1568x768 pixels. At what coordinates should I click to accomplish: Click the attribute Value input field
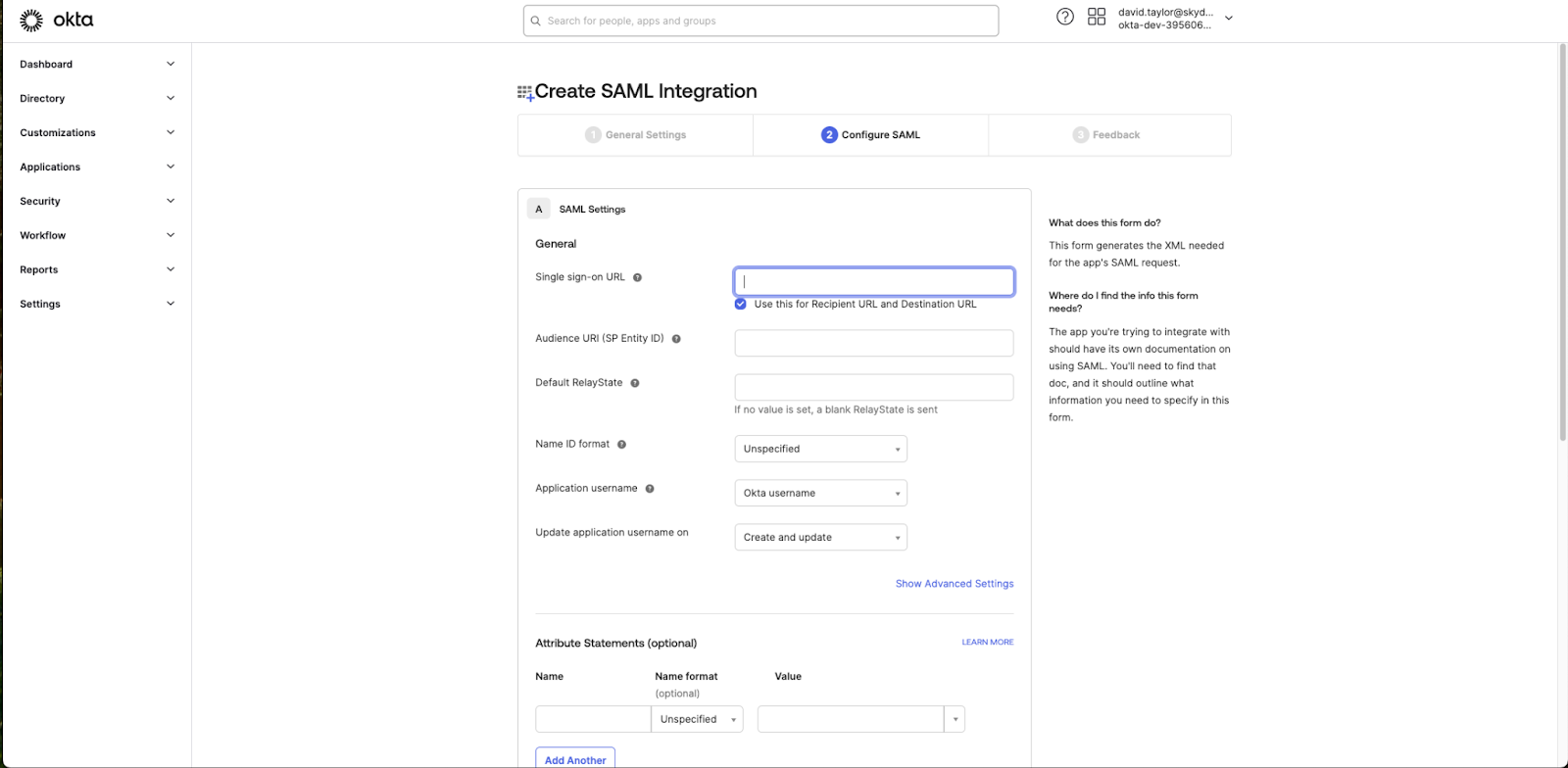851,719
